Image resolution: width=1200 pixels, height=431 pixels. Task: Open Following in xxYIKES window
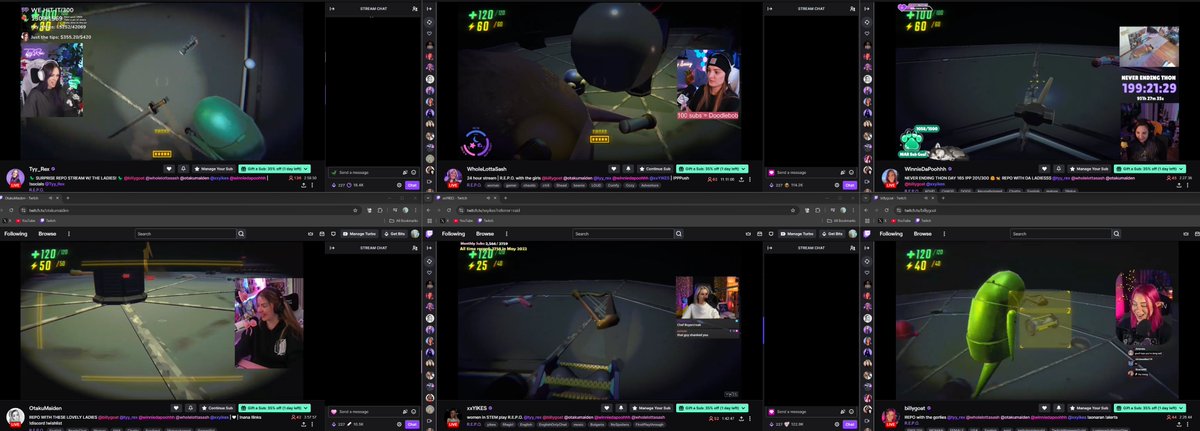click(454, 233)
